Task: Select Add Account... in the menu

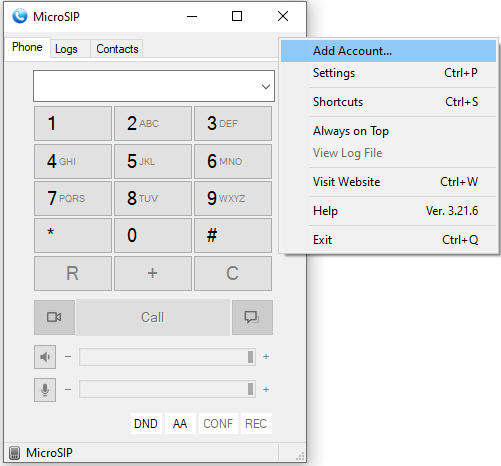Action: (x=388, y=51)
